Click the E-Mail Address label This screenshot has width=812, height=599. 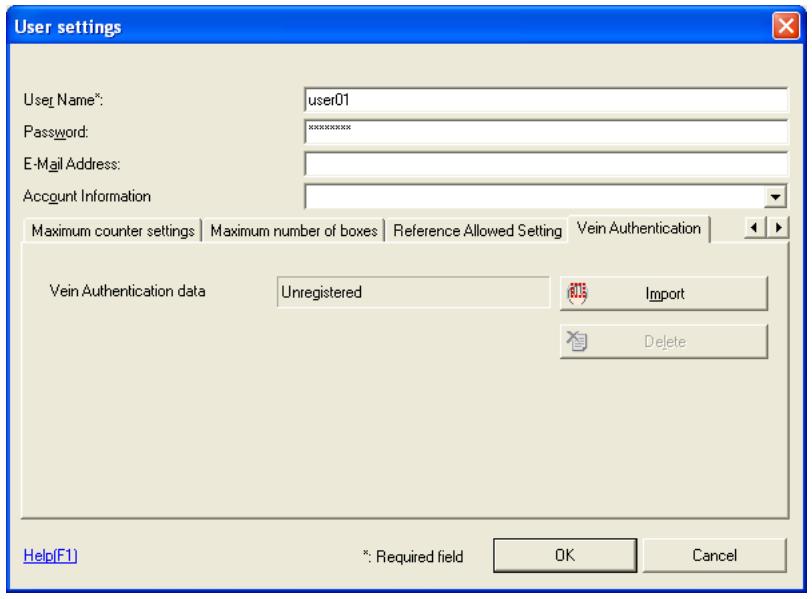71,164
